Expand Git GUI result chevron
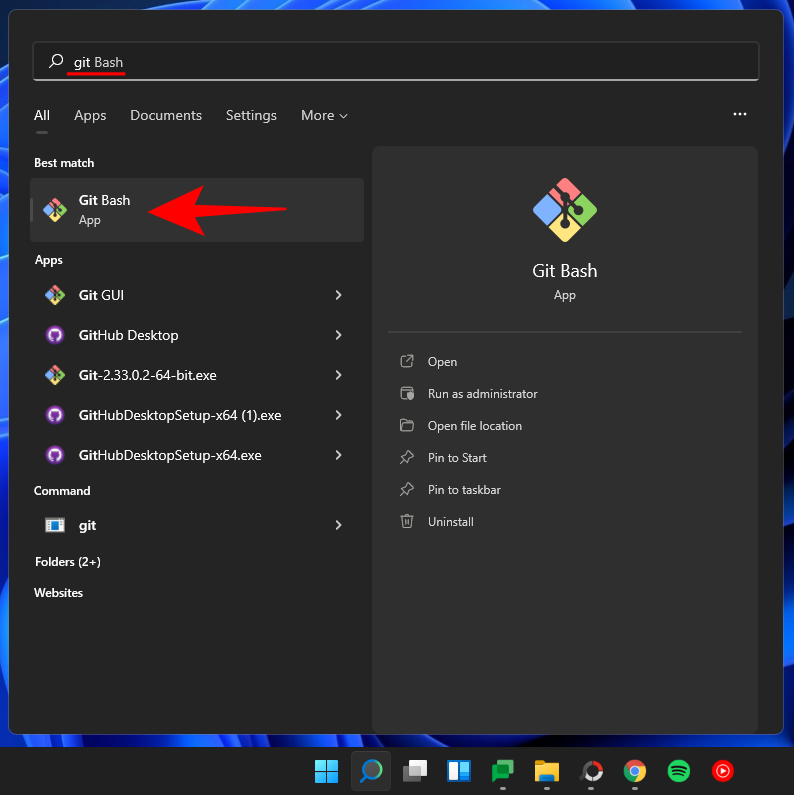 tap(338, 295)
